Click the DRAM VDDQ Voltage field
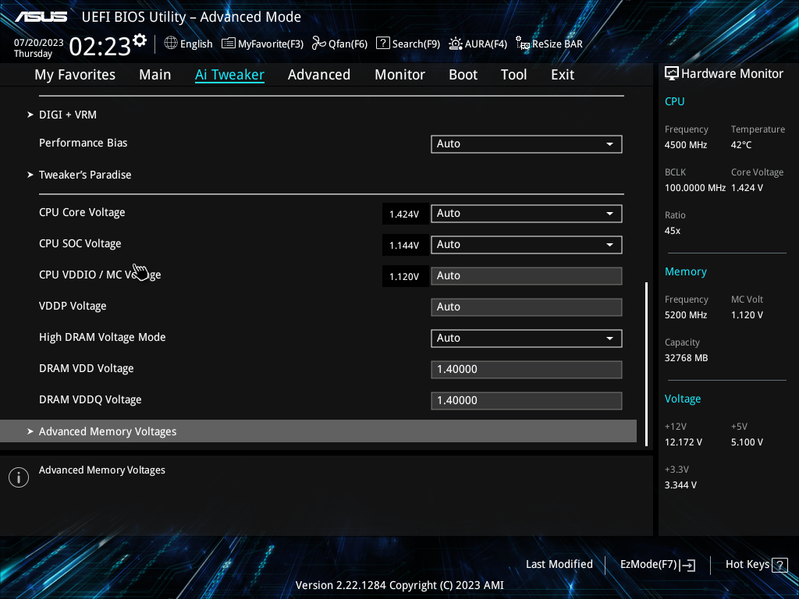799x599 pixels. [x=526, y=400]
